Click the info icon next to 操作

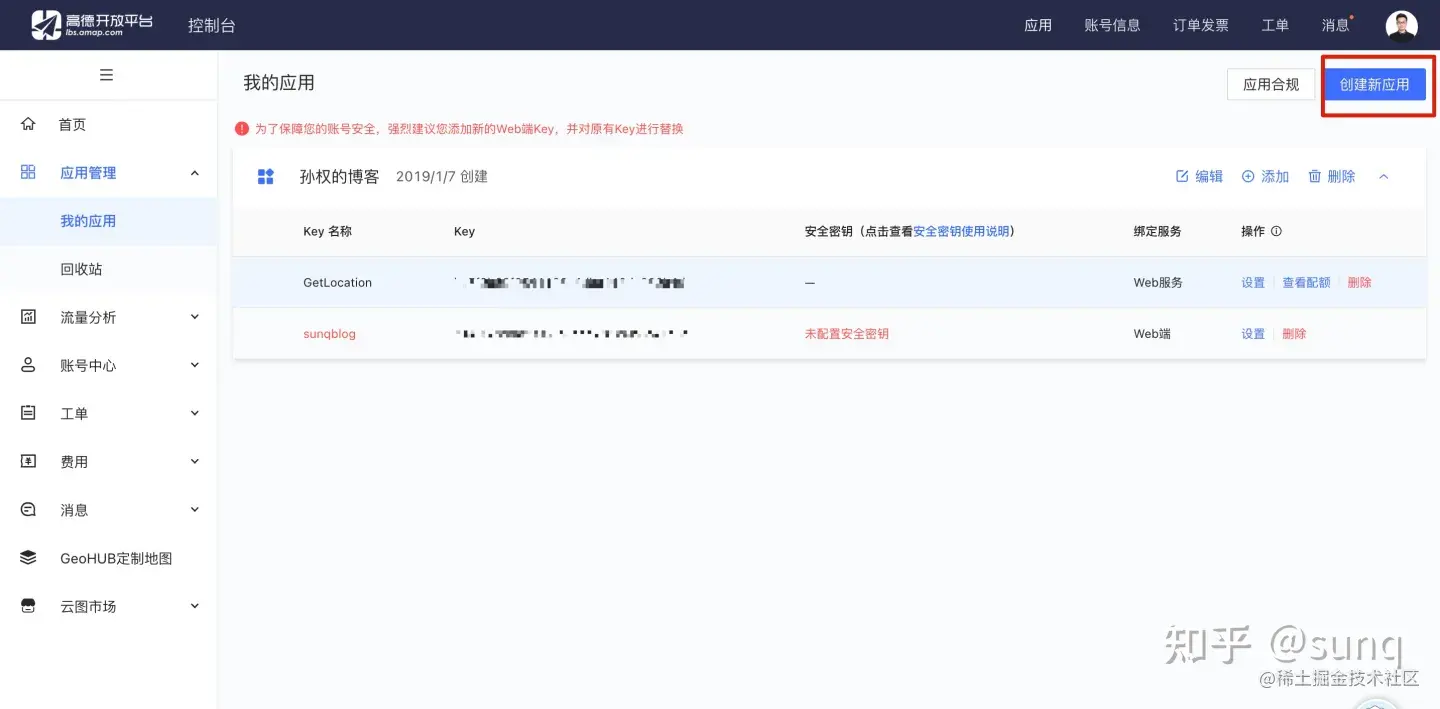[1276, 231]
